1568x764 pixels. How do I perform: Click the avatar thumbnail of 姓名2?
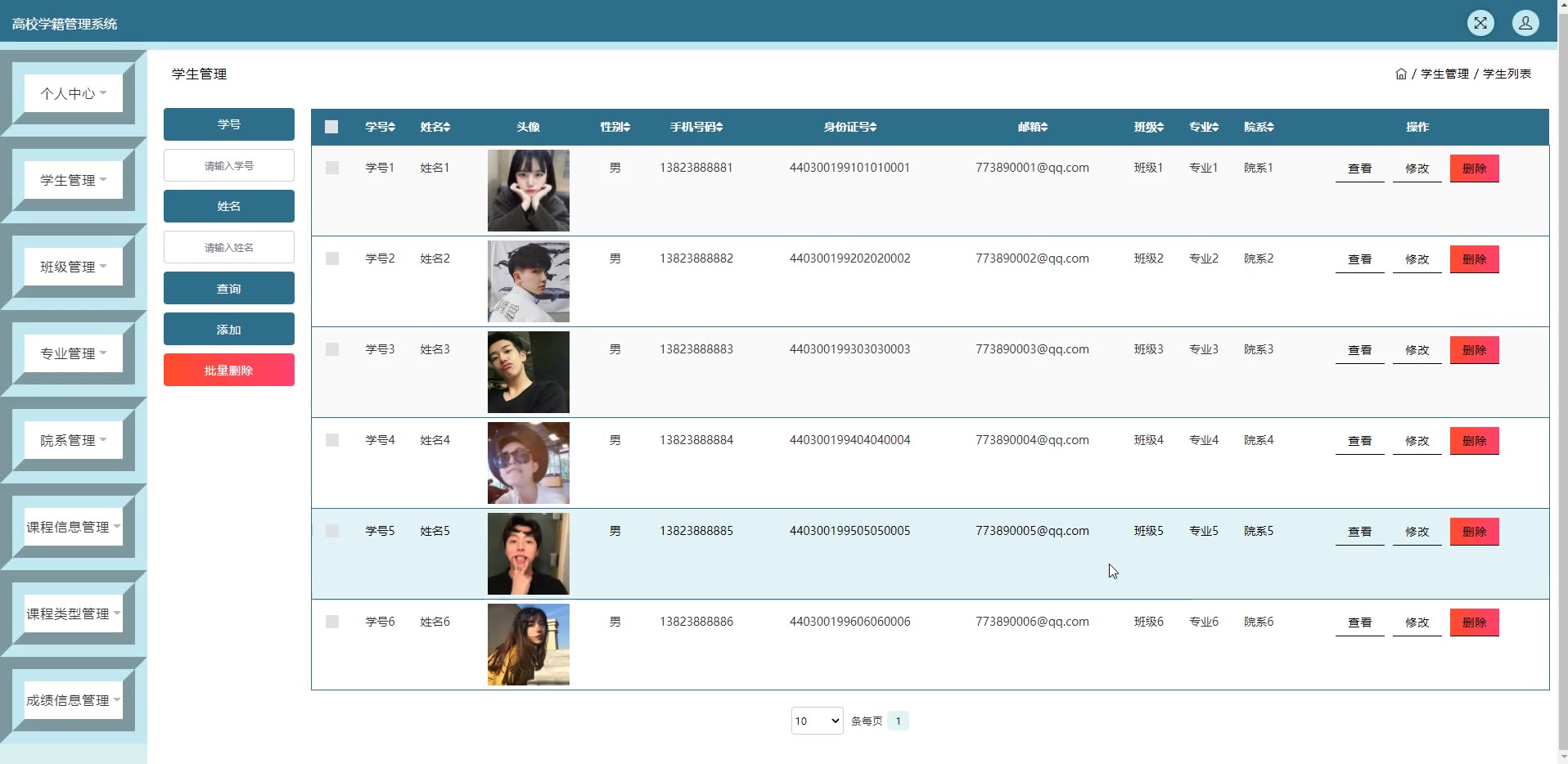point(529,281)
